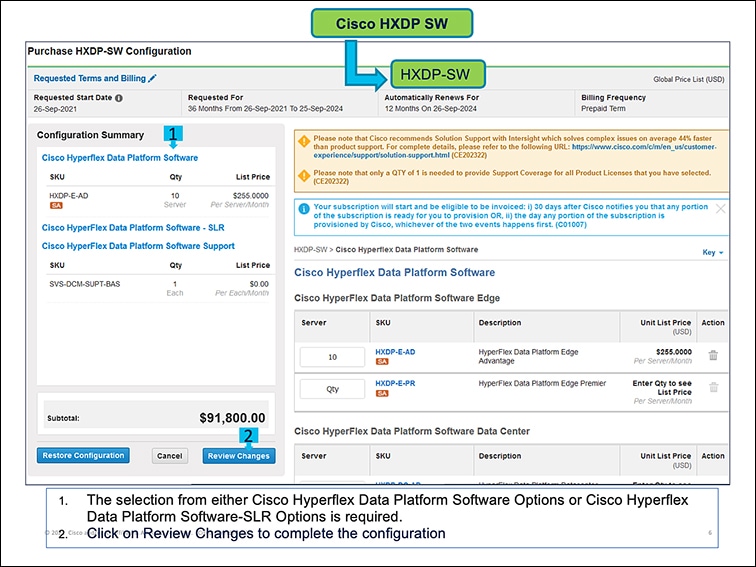Screen dimensions: 756x567
Task: Click the 12 Months auto-renew value
Action: click(x=430, y=108)
